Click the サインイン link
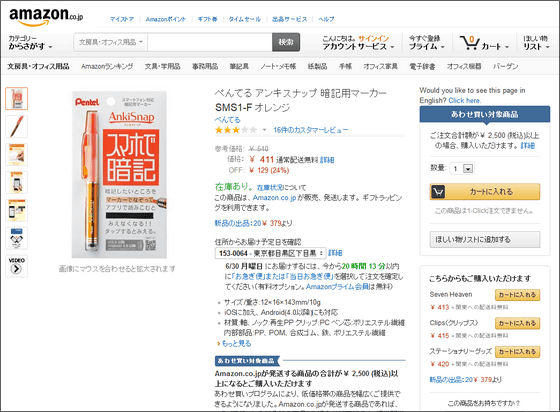Screen dimensions: 560x412 (x=374, y=39)
